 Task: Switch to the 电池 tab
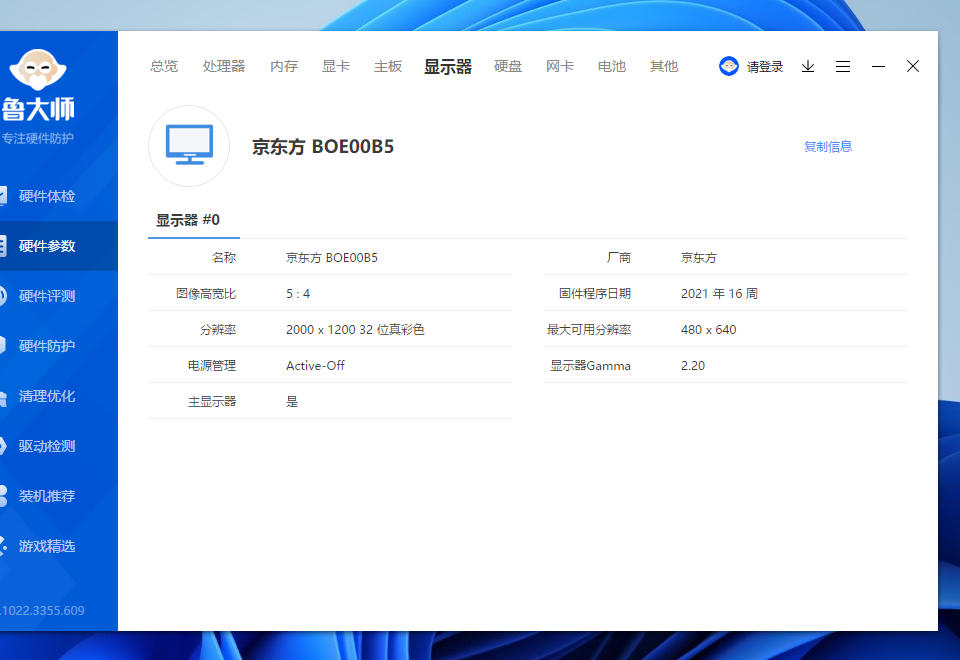612,66
